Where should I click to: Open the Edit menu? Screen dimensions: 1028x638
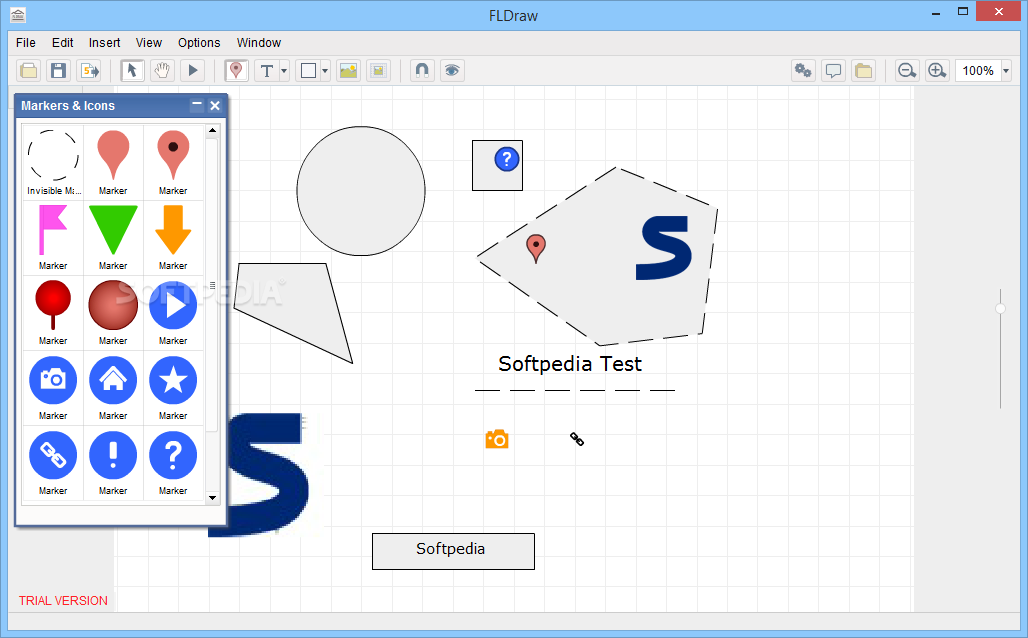click(x=62, y=43)
